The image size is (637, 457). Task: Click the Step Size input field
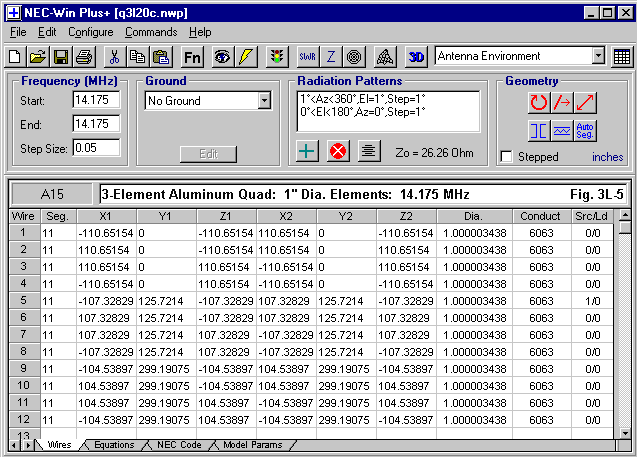pyautogui.click(x=96, y=148)
